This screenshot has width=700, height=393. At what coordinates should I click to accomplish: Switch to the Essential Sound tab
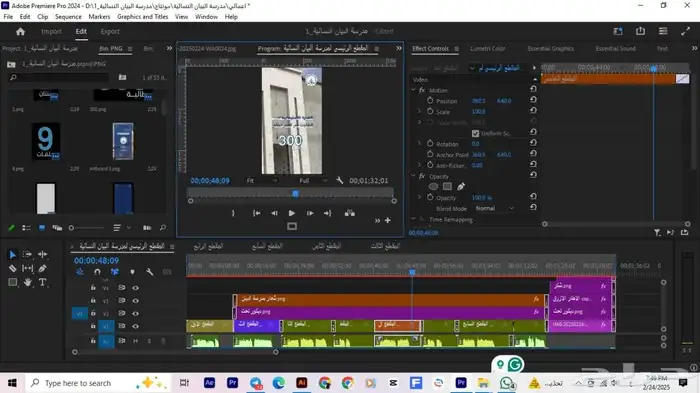(615, 48)
